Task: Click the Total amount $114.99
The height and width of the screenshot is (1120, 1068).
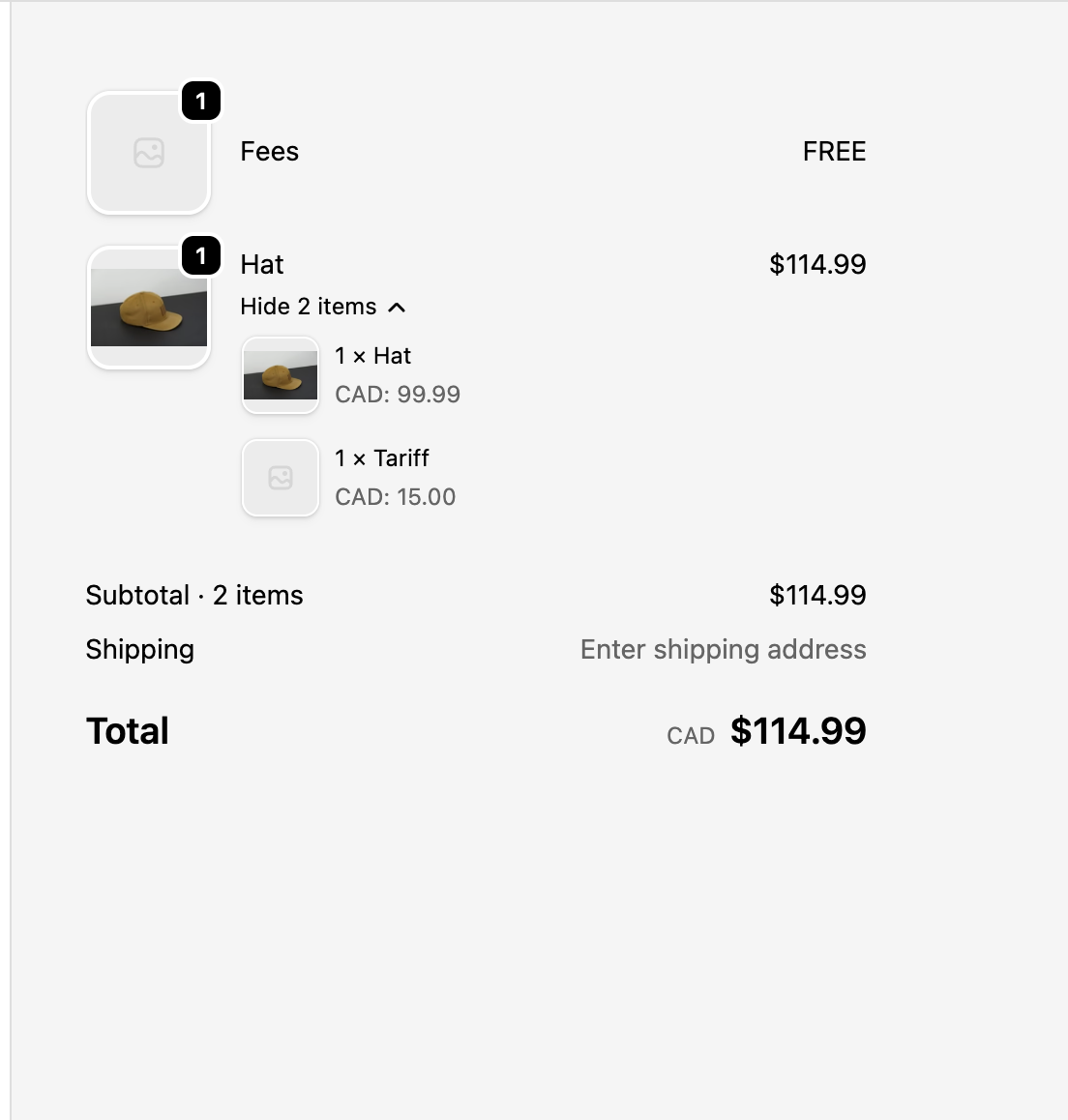Action: click(798, 731)
